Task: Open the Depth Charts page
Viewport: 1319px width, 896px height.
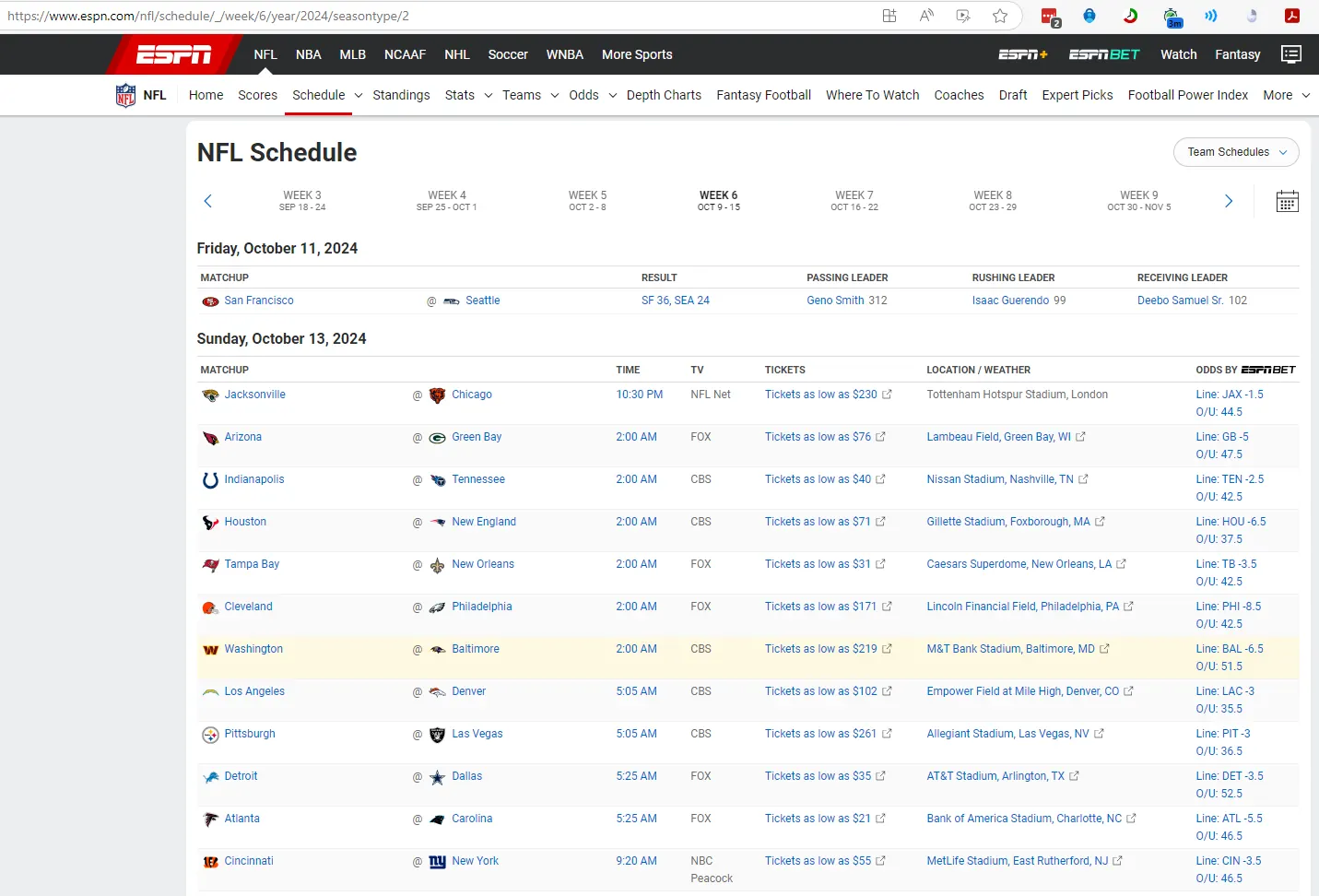Action: pyautogui.click(x=664, y=95)
